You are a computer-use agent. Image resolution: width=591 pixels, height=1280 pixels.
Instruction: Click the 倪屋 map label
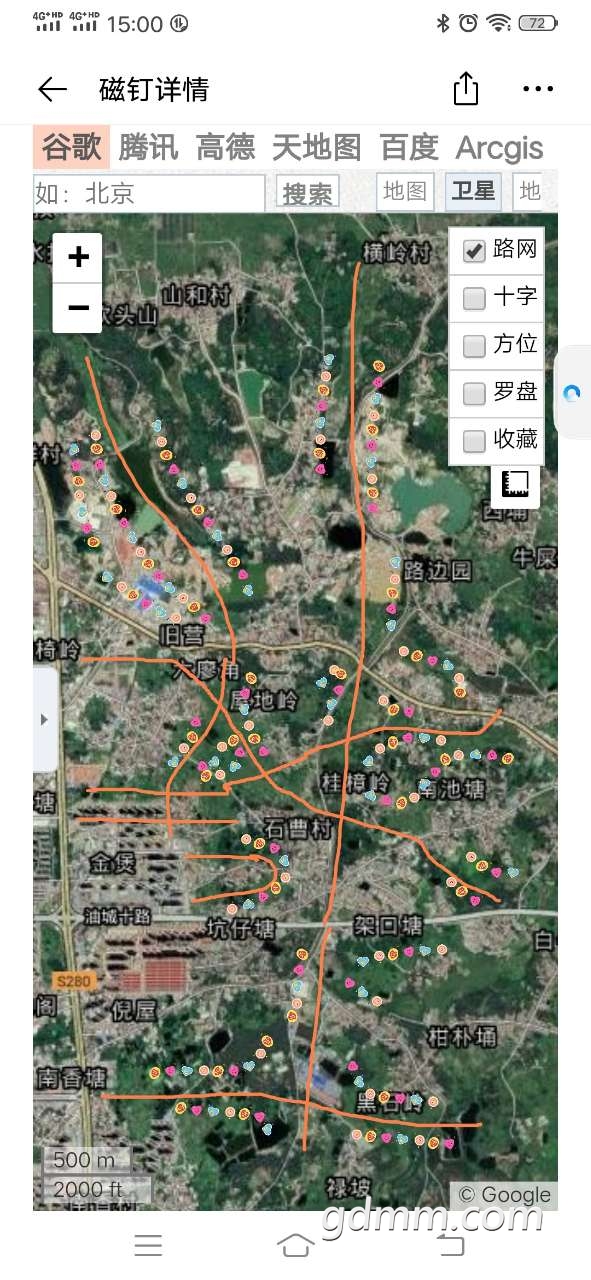[135, 1010]
